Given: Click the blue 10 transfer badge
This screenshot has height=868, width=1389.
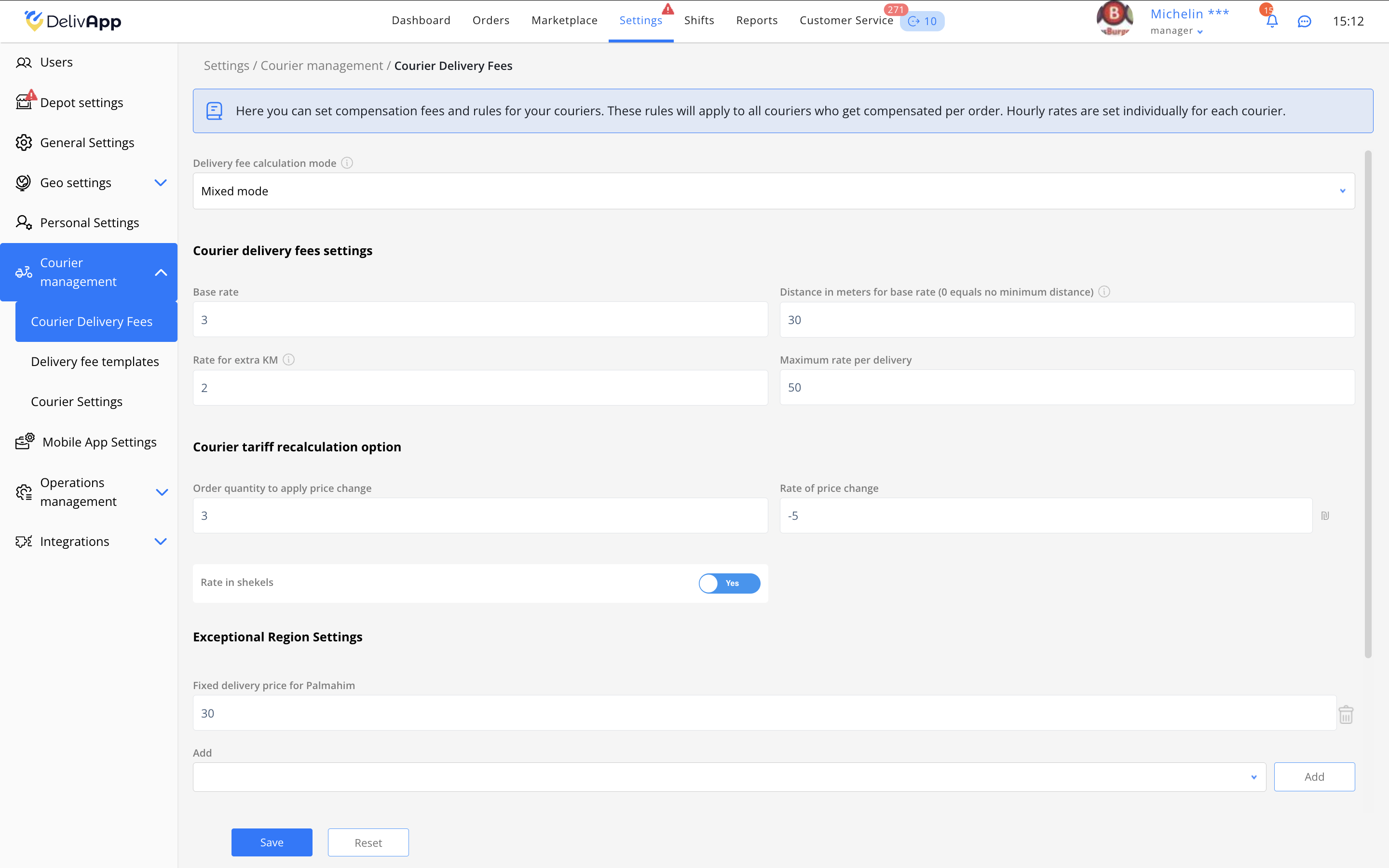Looking at the screenshot, I should (x=922, y=21).
